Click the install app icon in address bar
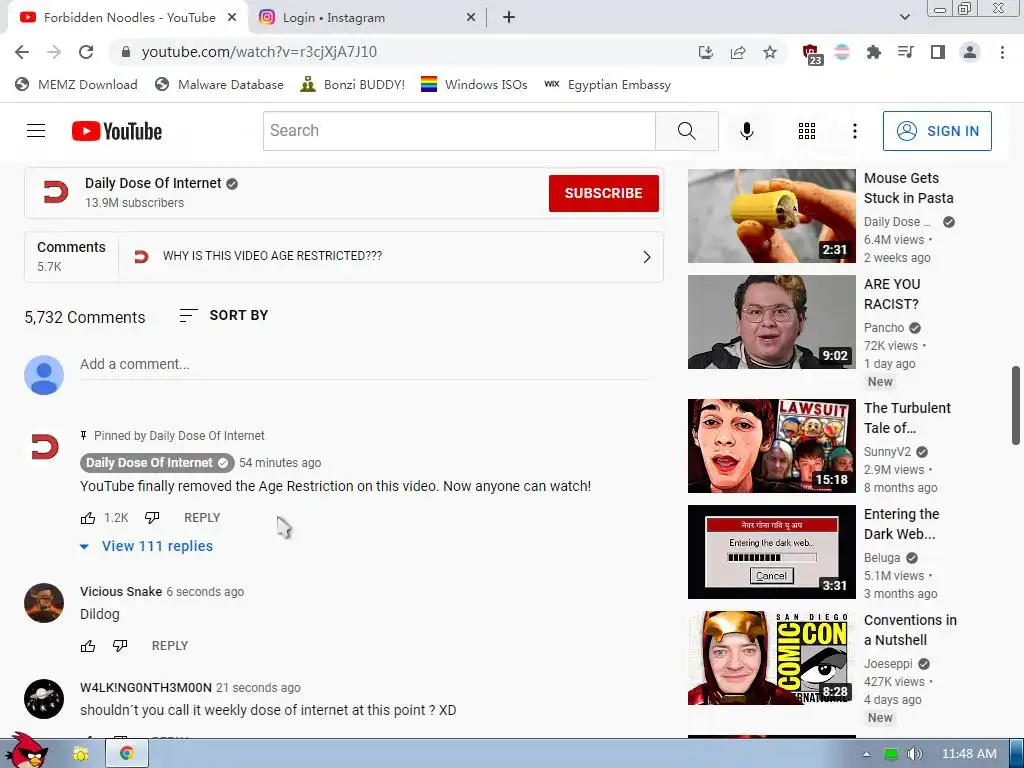 [705, 52]
